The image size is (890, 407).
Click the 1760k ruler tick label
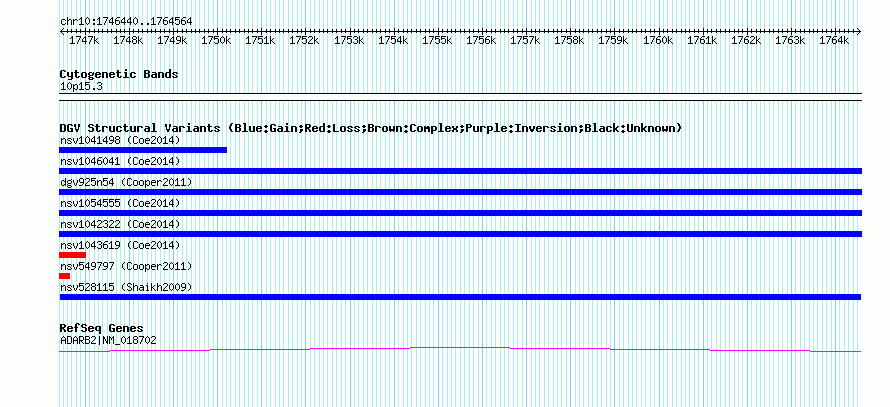click(658, 40)
